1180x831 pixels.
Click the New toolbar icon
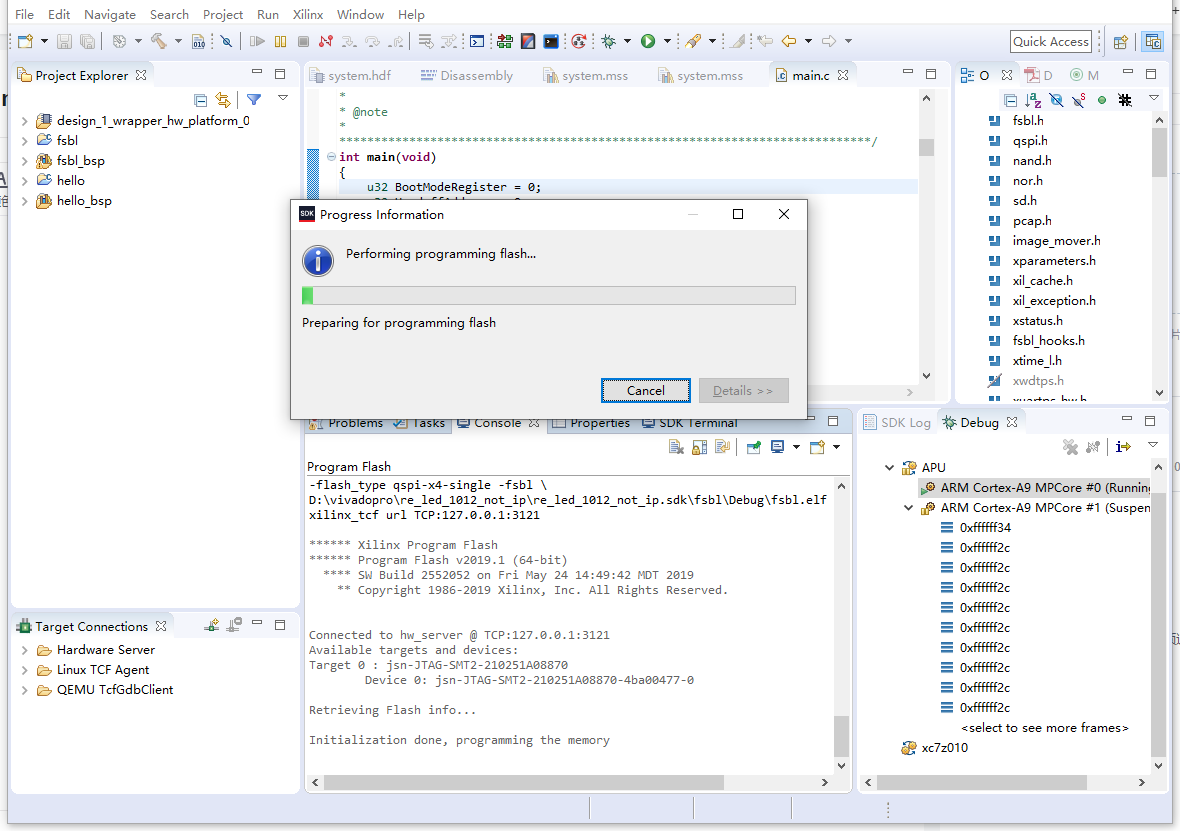coord(26,41)
